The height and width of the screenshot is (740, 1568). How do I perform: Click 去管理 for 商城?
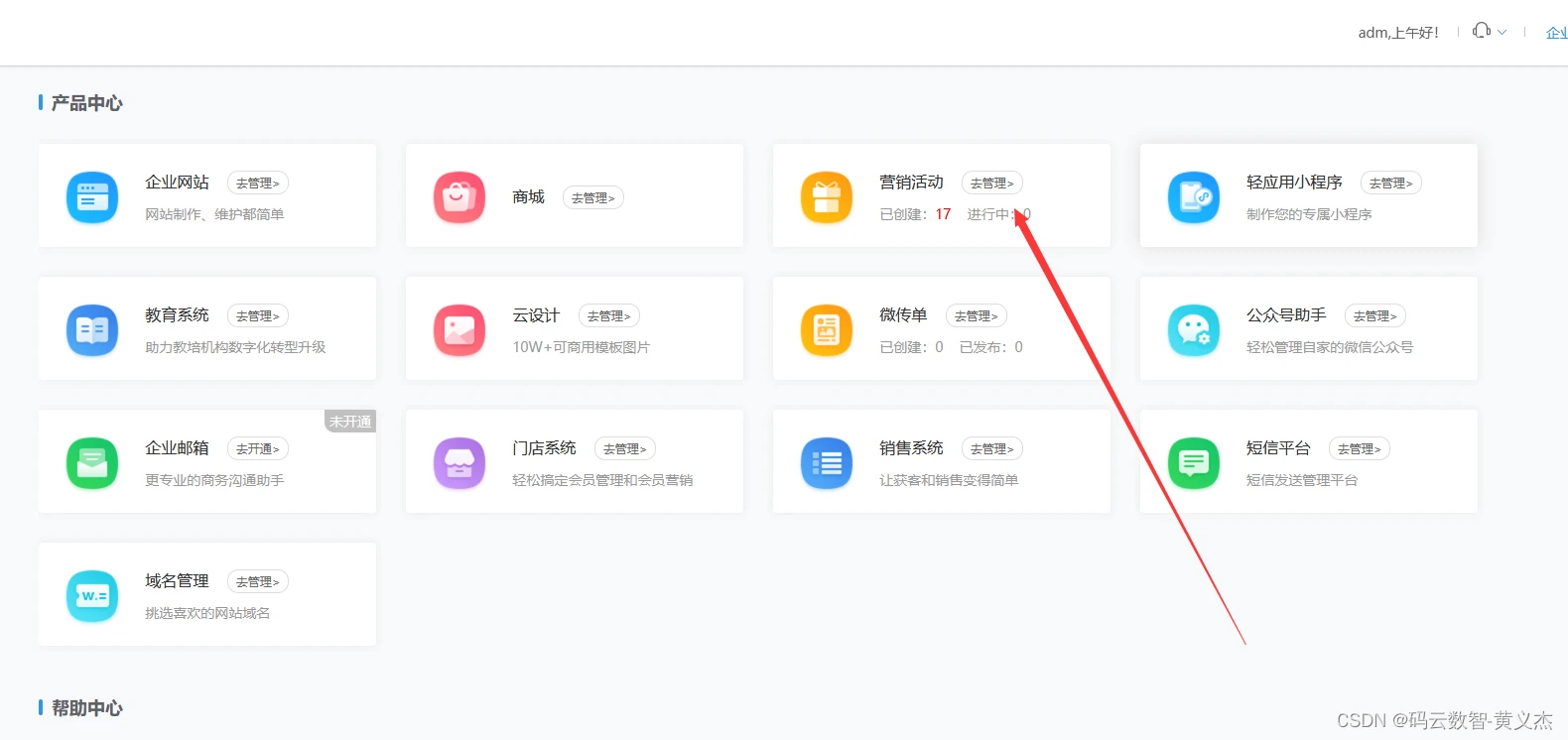pos(593,198)
